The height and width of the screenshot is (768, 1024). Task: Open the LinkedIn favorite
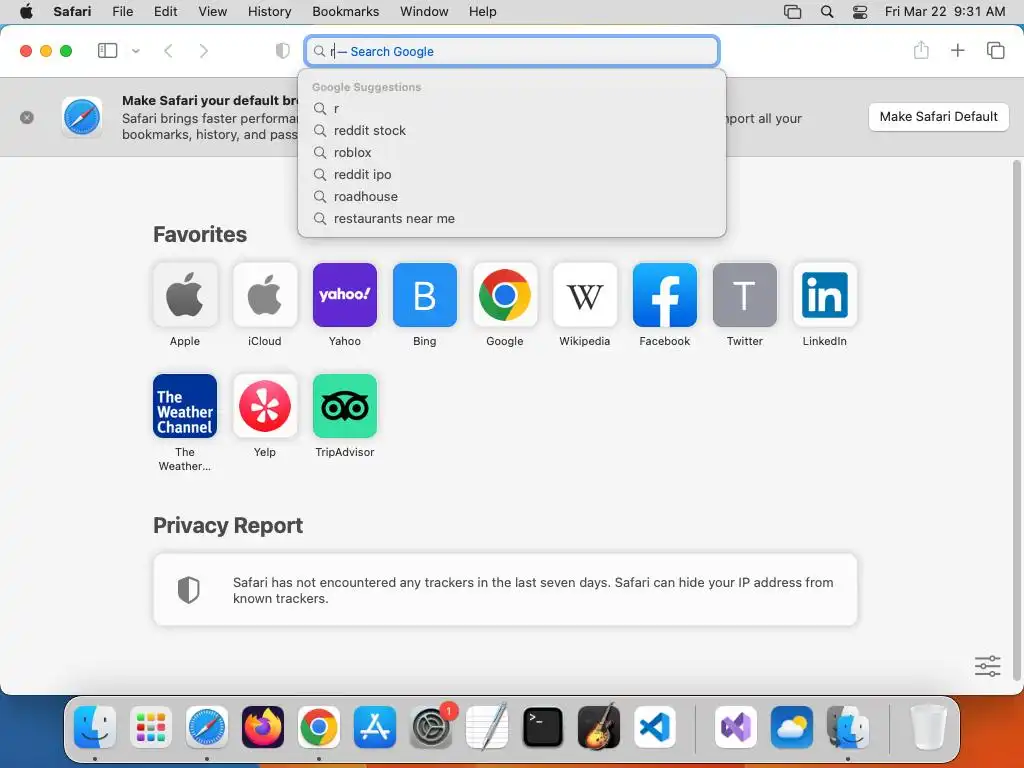825,295
